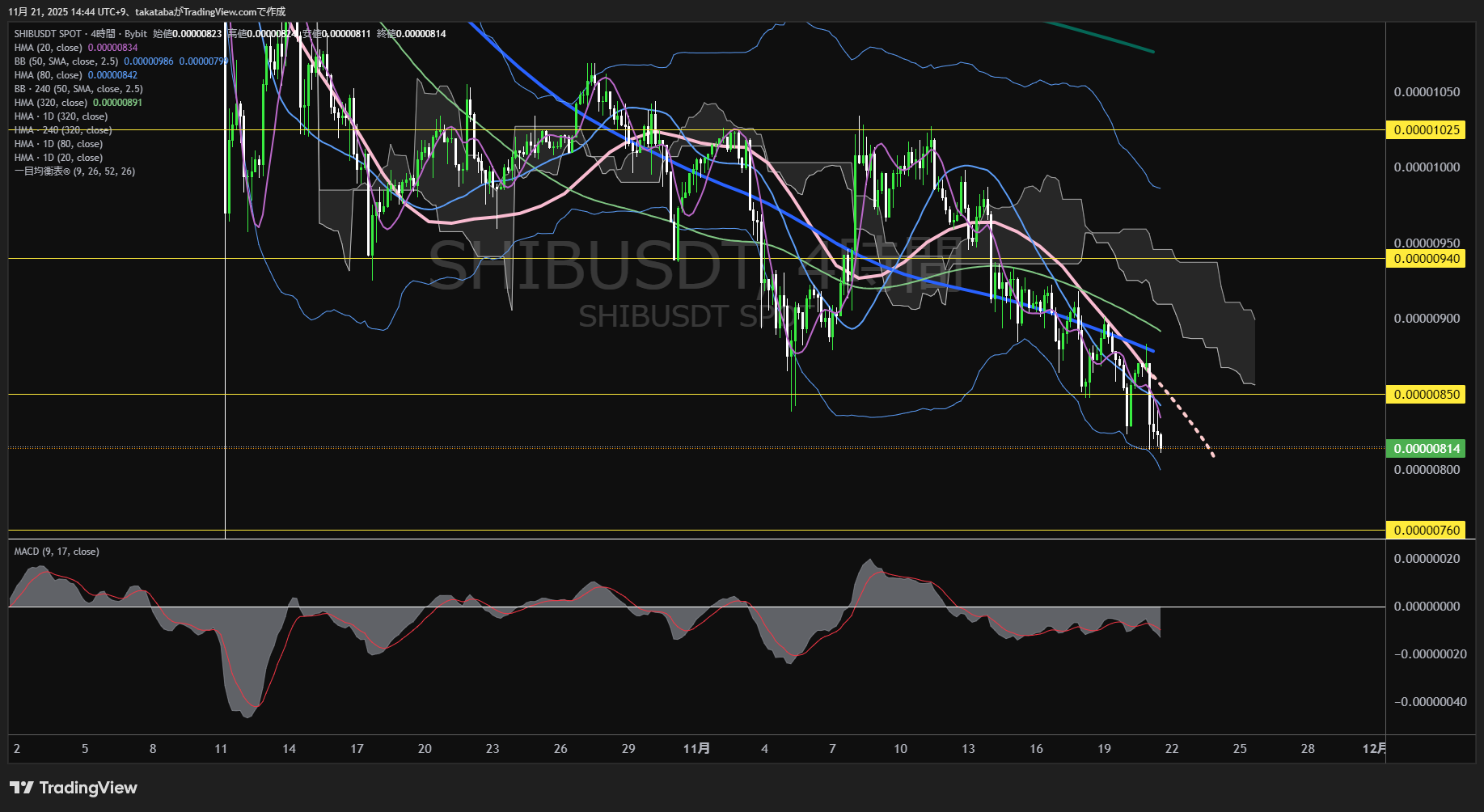Select the HMA (320, close) indicator legend
1484x812 pixels.
[50, 103]
